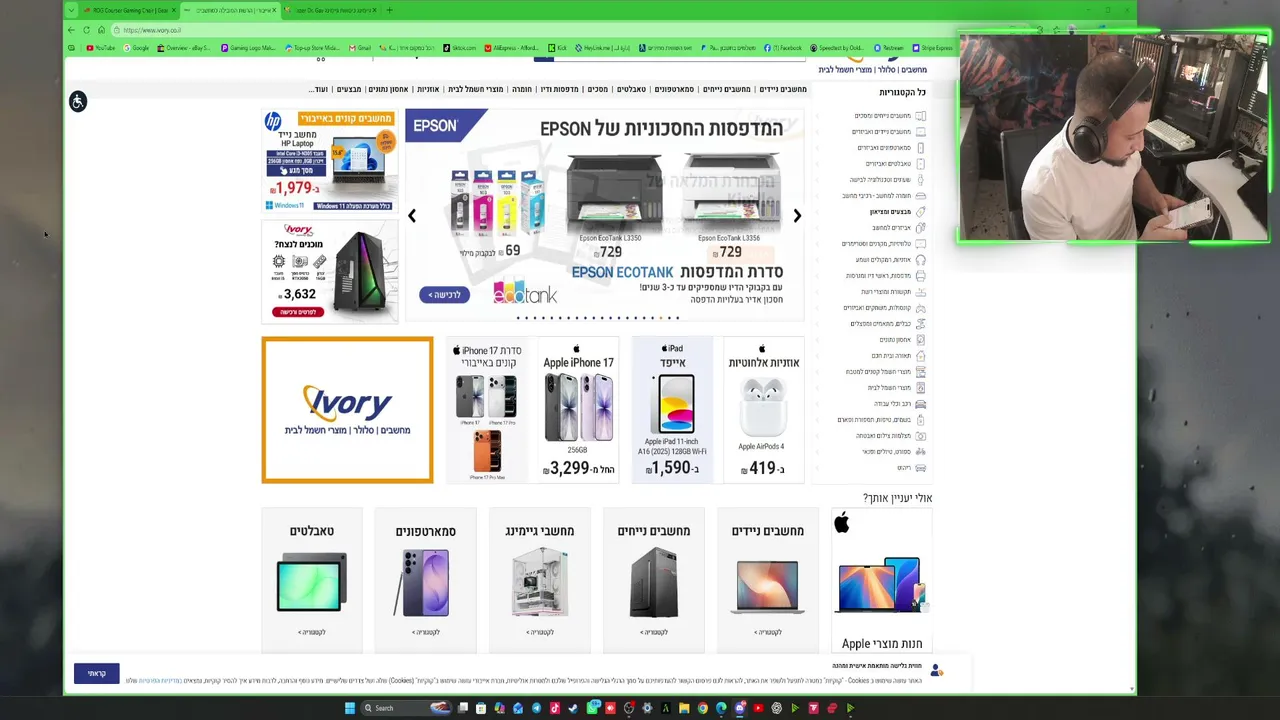1280x720 pixels.
Task: Select the 'אוזניות' top menu item
Action: click(x=428, y=89)
